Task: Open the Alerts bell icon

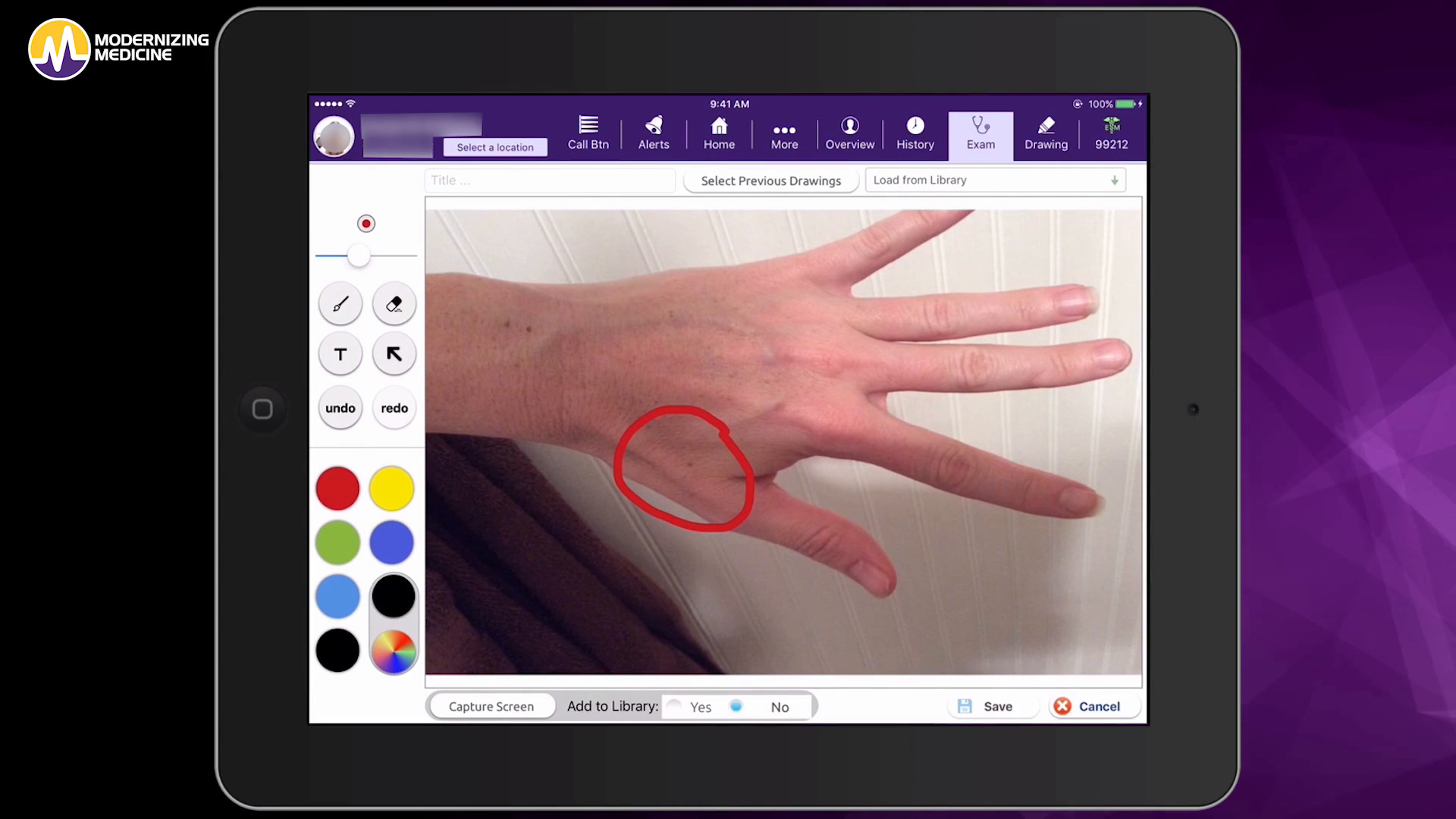Action: point(654,133)
